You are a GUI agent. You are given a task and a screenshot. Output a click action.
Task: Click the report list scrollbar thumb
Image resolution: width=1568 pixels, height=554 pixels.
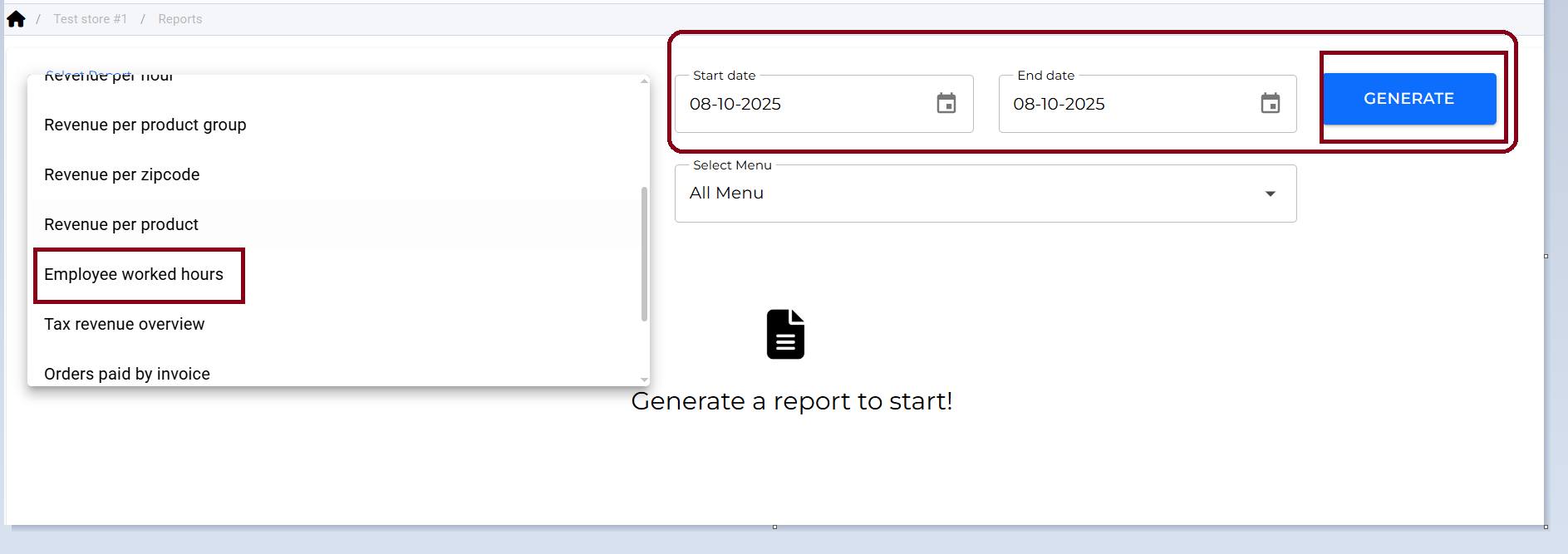point(644,253)
